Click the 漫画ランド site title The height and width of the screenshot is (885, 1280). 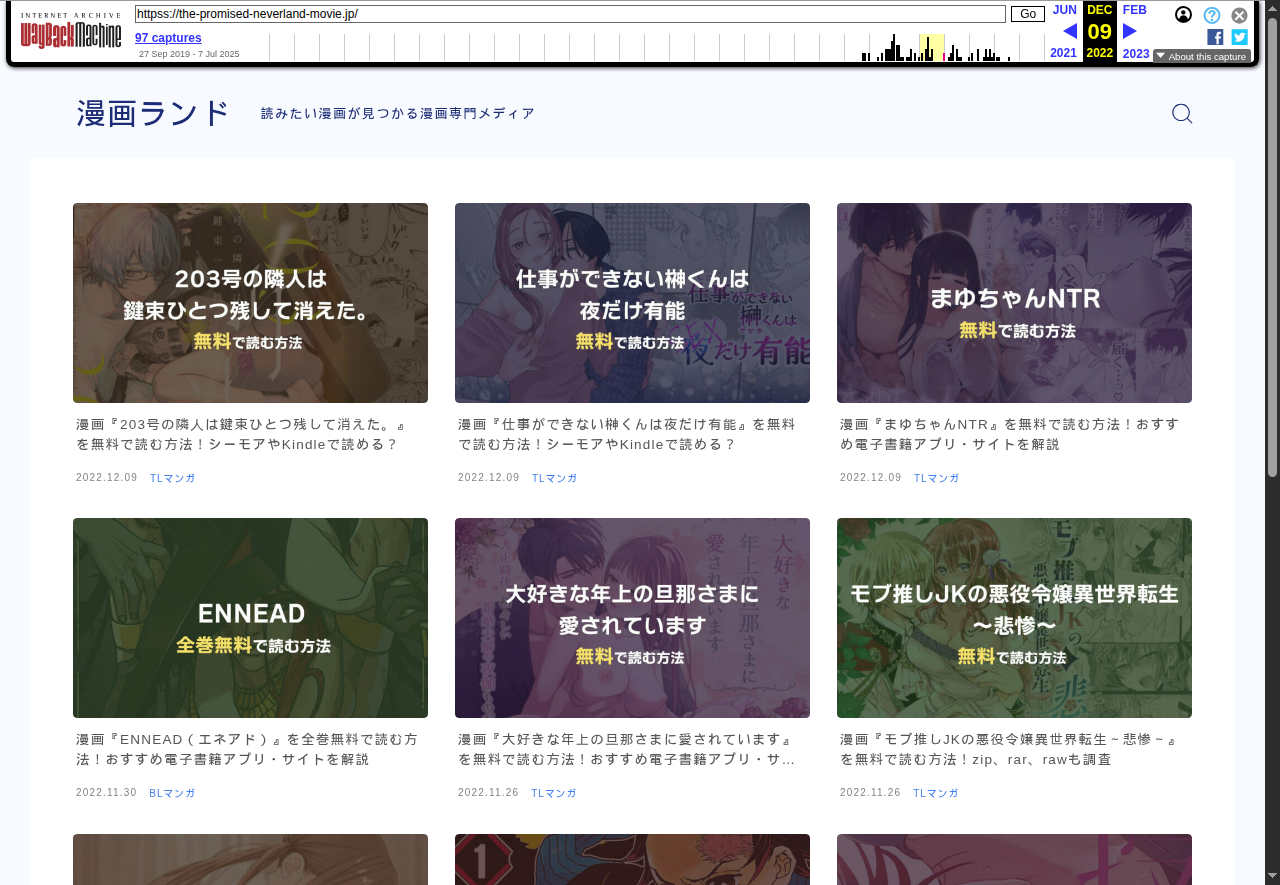pos(153,114)
